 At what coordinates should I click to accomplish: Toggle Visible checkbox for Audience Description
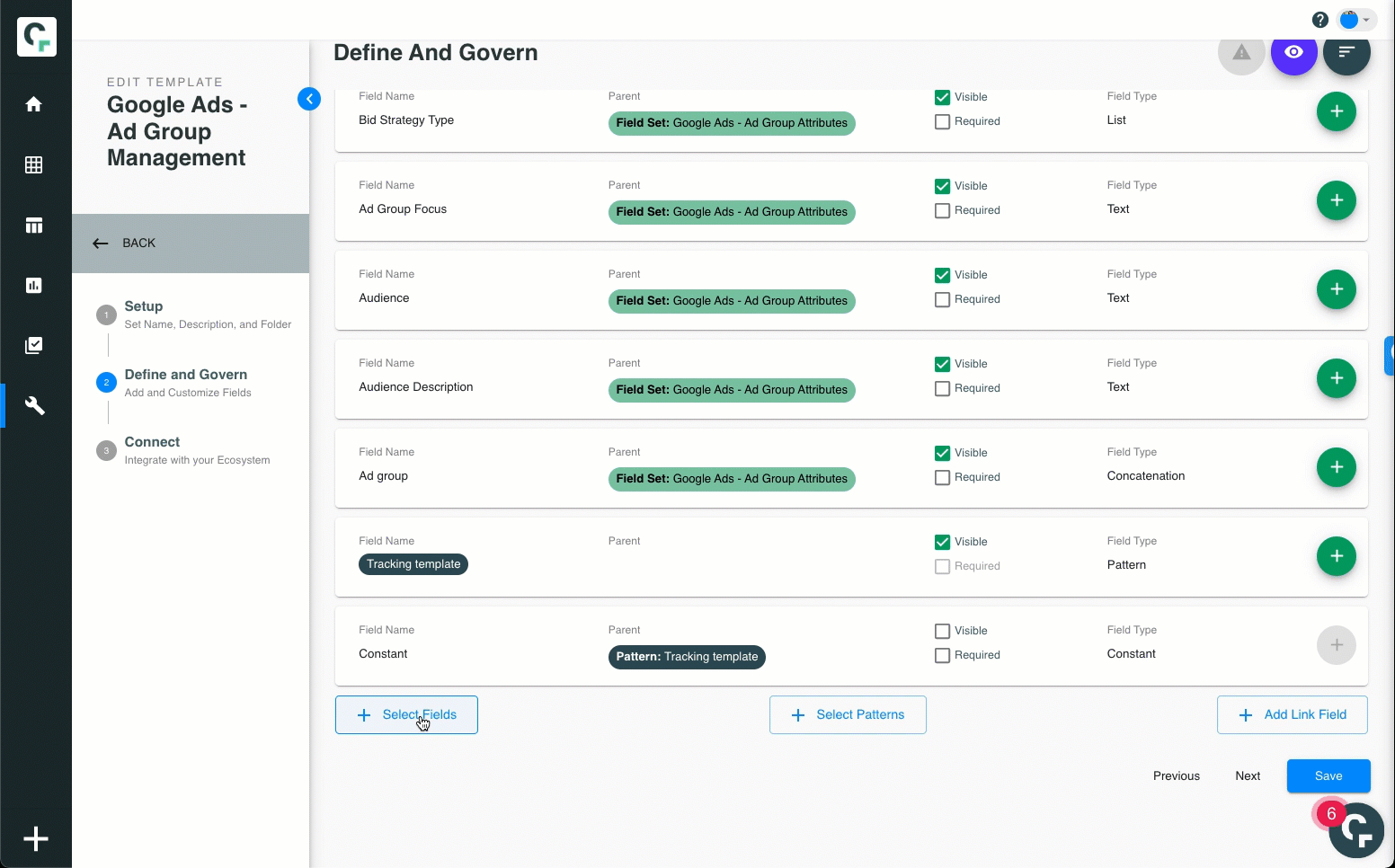[x=942, y=364]
